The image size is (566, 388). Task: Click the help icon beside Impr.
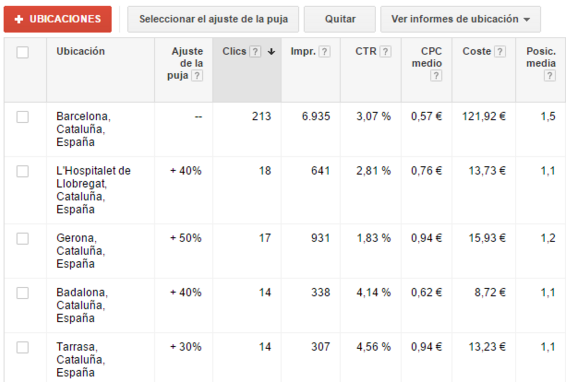(x=325, y=52)
